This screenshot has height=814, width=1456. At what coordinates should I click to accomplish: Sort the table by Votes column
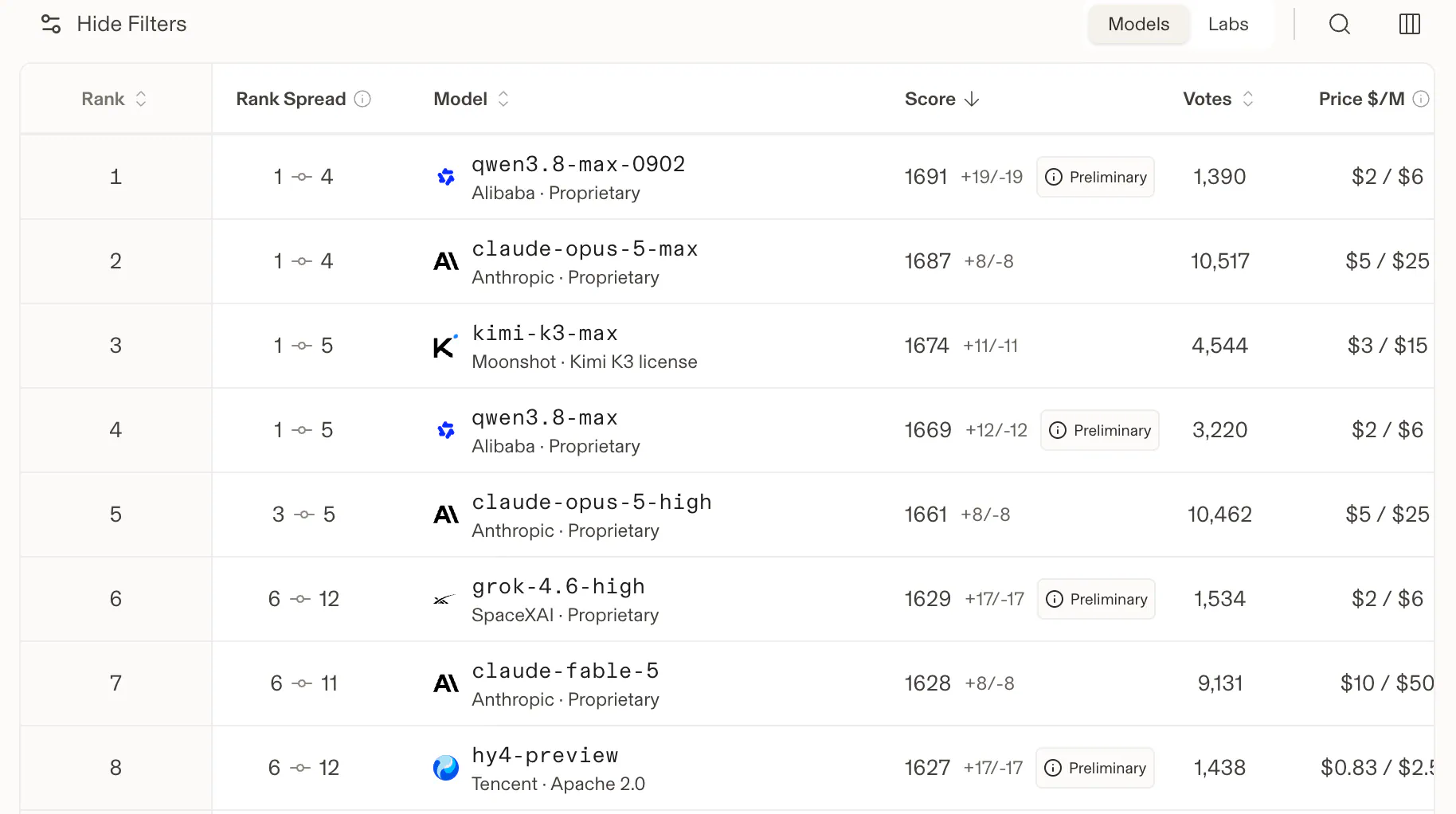[1219, 99]
